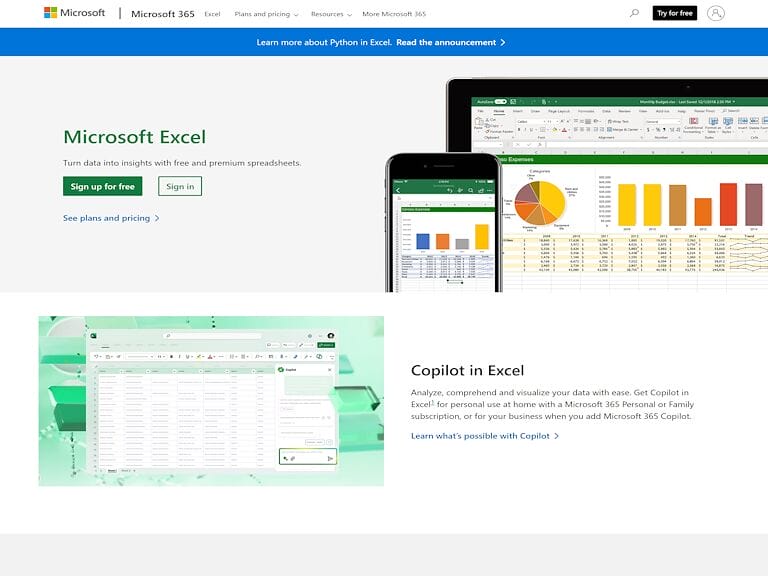Image resolution: width=768 pixels, height=576 pixels.
Task: Click the account profile avatar icon
Action: [715, 13]
